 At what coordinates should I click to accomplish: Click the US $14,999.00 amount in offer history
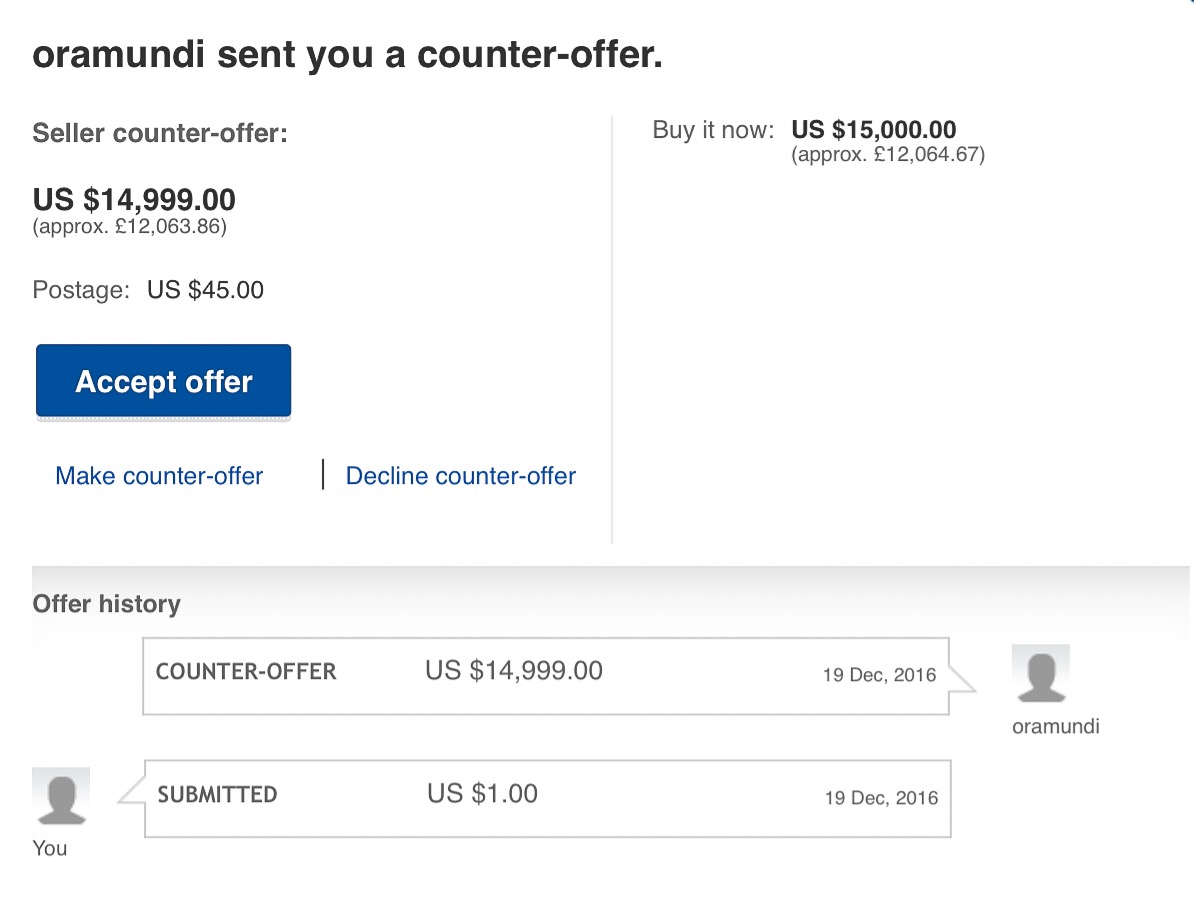pyautogui.click(x=514, y=670)
